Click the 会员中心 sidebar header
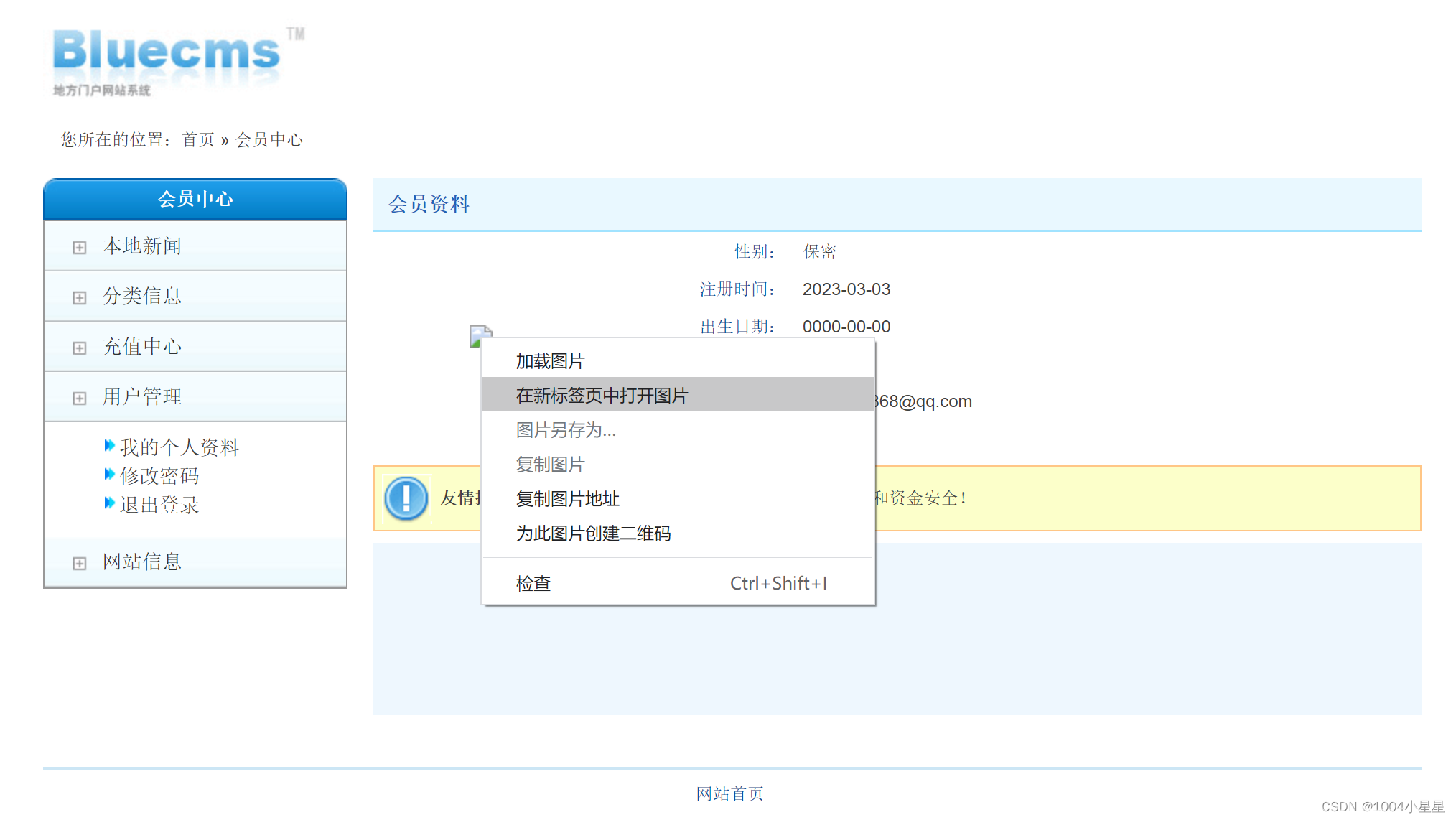This screenshot has width=1456, height=820. coord(195,199)
